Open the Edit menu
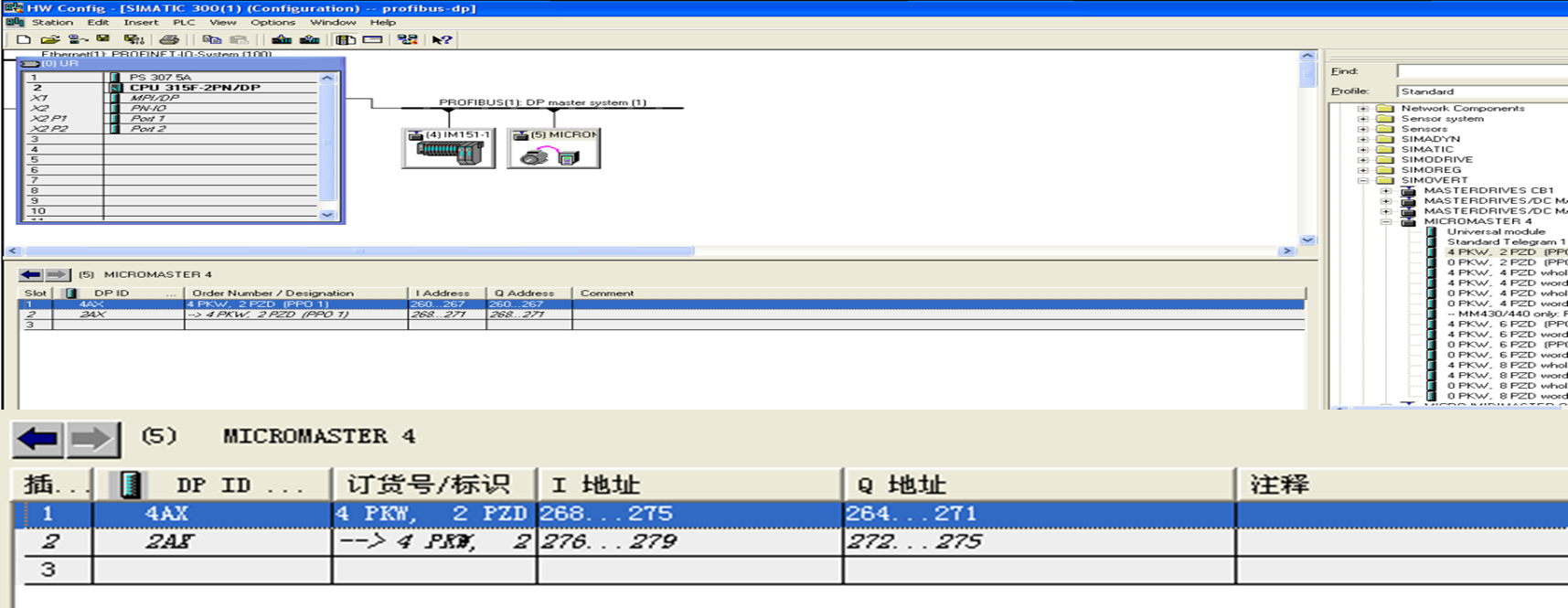1568x608 pixels. point(98,22)
